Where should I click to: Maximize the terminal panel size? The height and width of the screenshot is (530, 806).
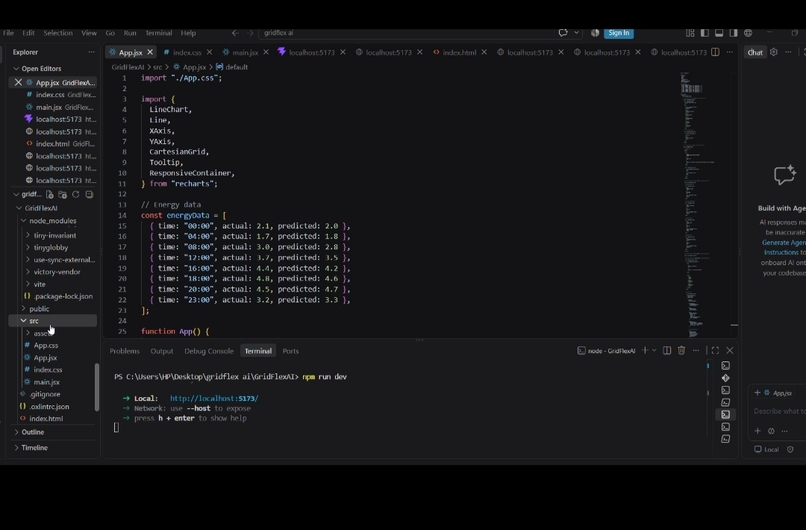pyautogui.click(x=715, y=351)
